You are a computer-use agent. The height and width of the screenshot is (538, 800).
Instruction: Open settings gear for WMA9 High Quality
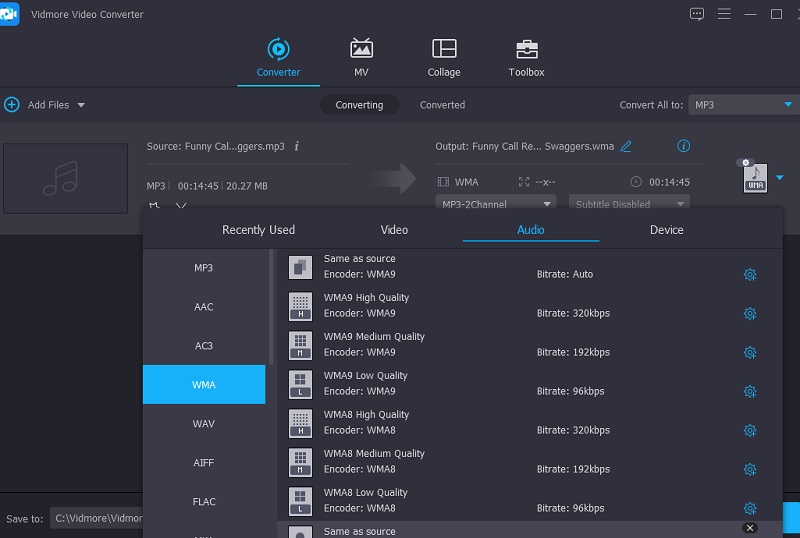(749, 314)
